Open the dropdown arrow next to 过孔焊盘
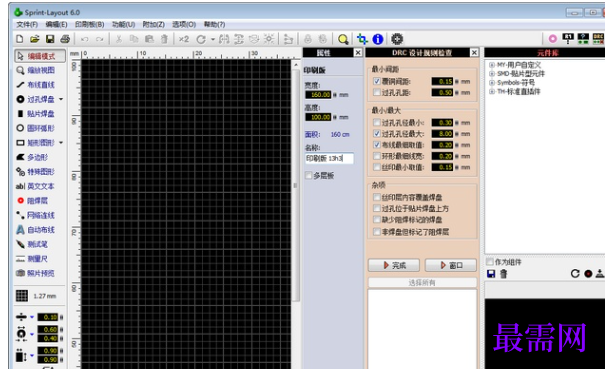The width and height of the screenshot is (605, 369). pyautogui.click(x=61, y=100)
